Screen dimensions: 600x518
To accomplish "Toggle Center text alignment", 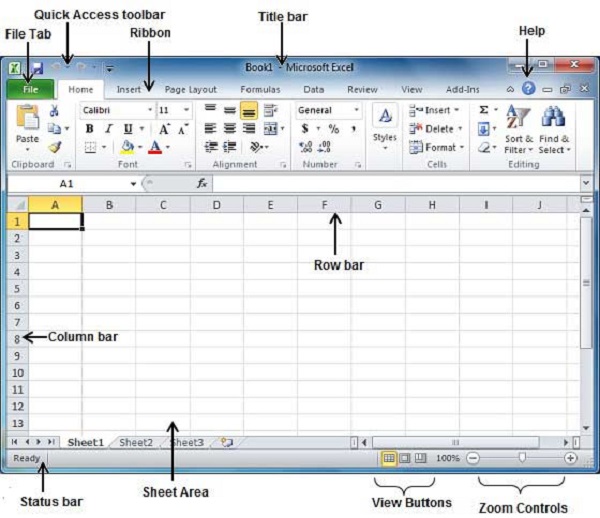I will click(230, 129).
